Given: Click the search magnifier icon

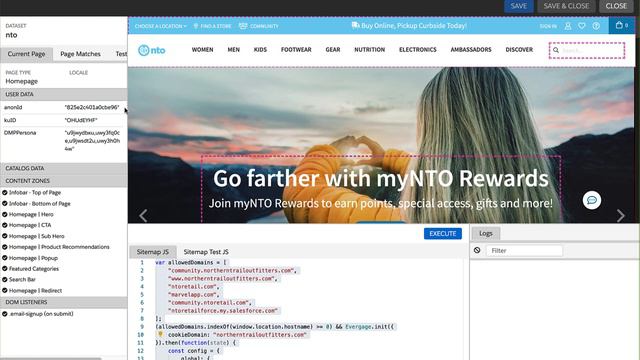Looking at the screenshot, I should click(x=556, y=50).
